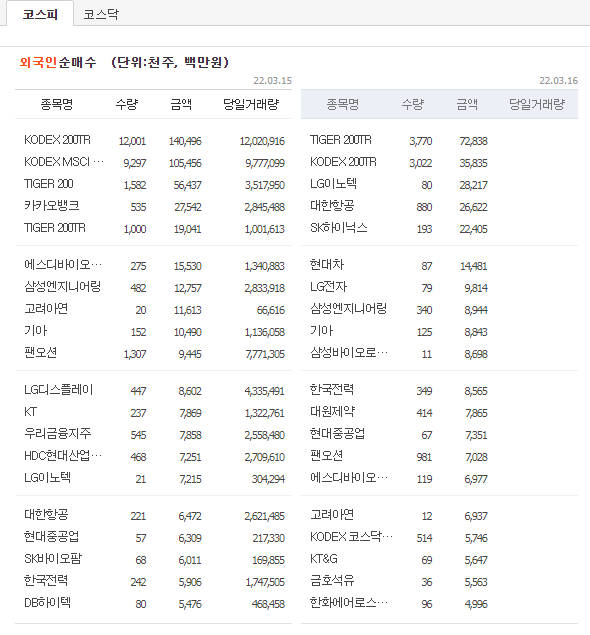Click 삼성엔지니어링 in the 22.03.15 table
This screenshot has width=590, height=635.
(x=62, y=287)
